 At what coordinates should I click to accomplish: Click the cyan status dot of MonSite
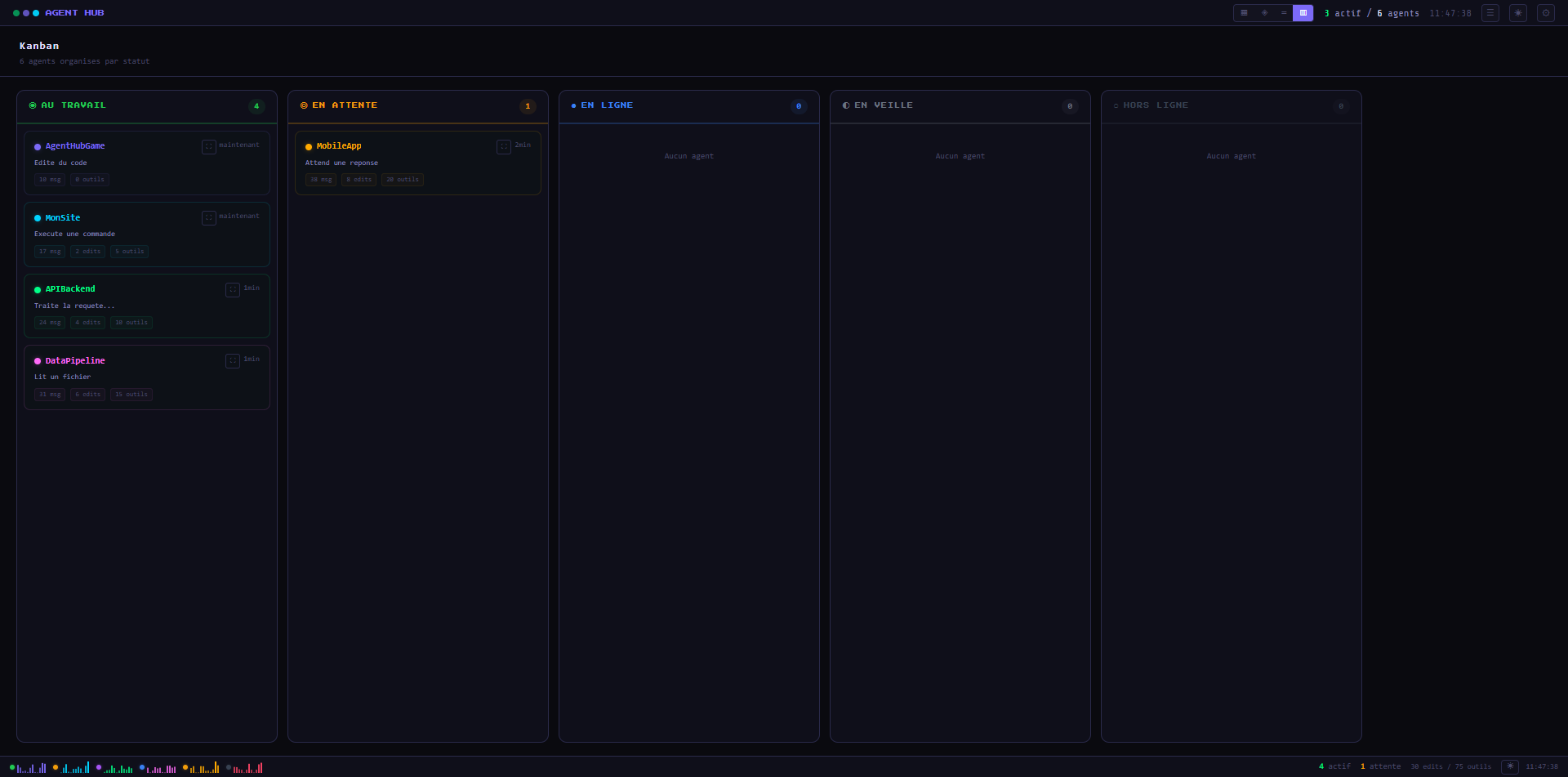click(x=38, y=218)
